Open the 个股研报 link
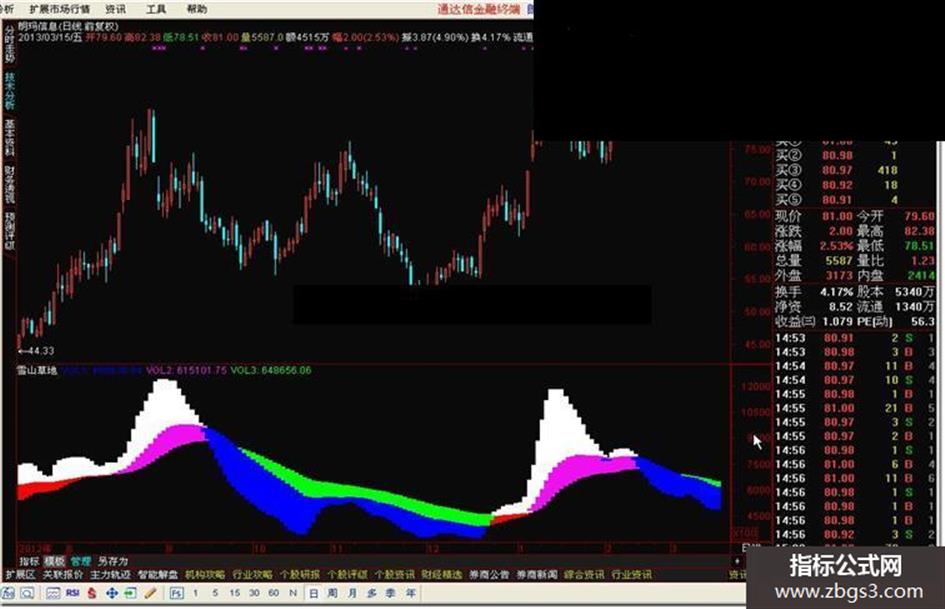945x609 pixels. 300,575
